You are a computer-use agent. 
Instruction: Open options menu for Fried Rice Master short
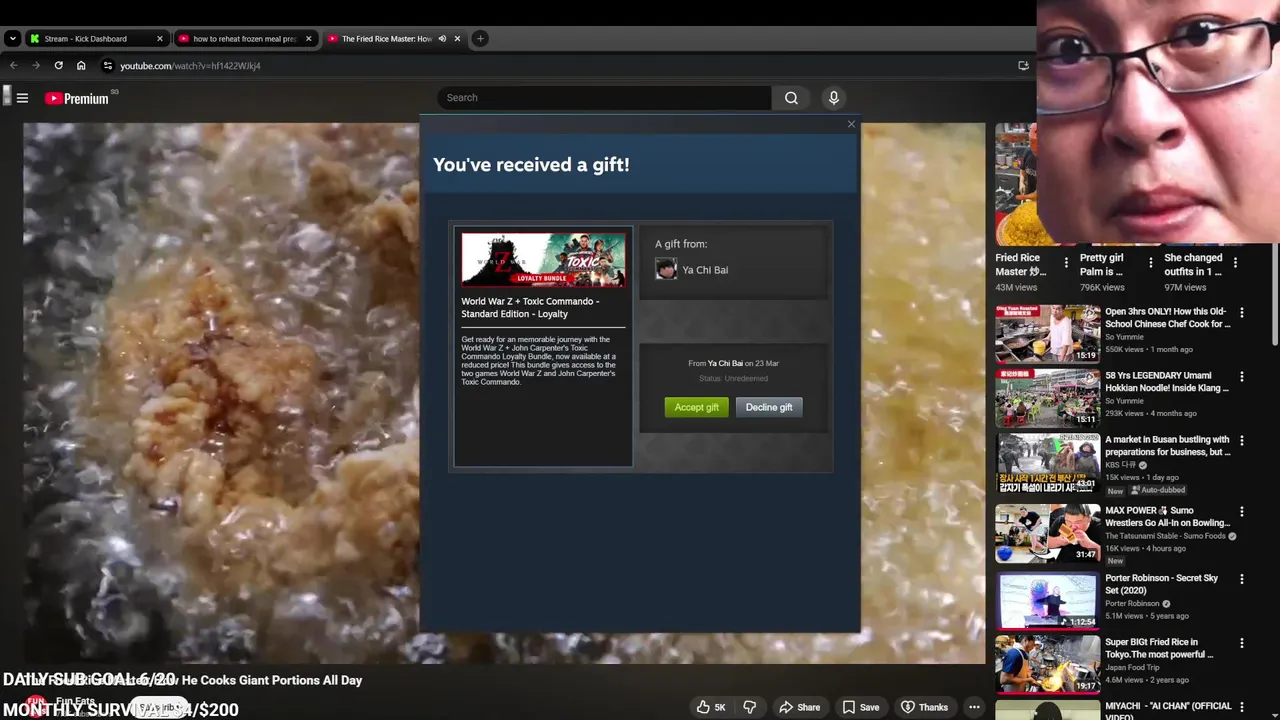click(1066, 263)
